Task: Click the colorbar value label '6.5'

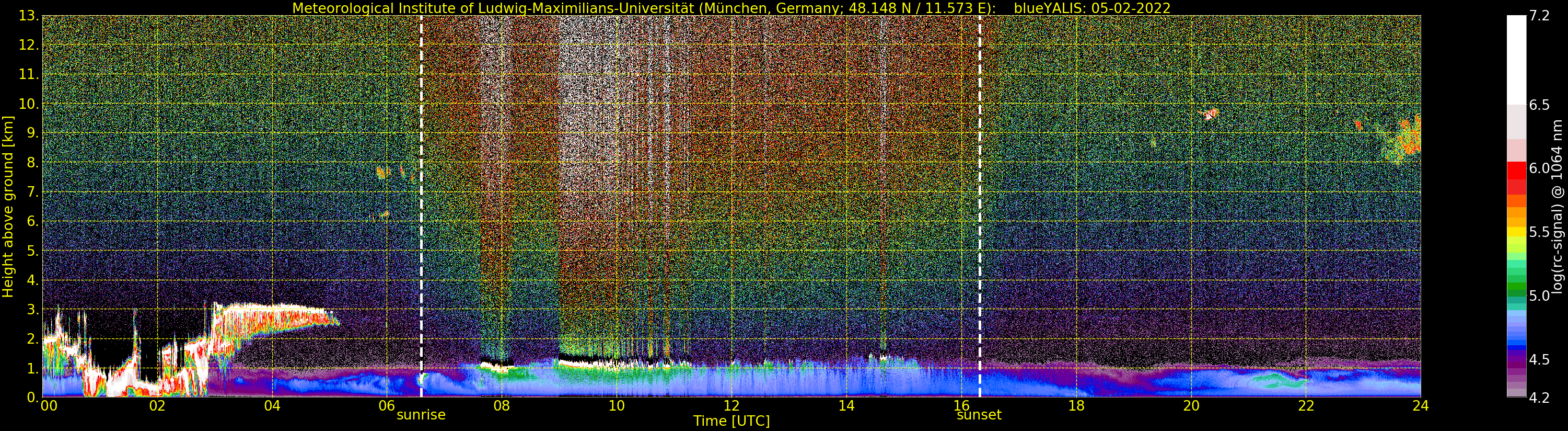Action: click(x=1539, y=105)
